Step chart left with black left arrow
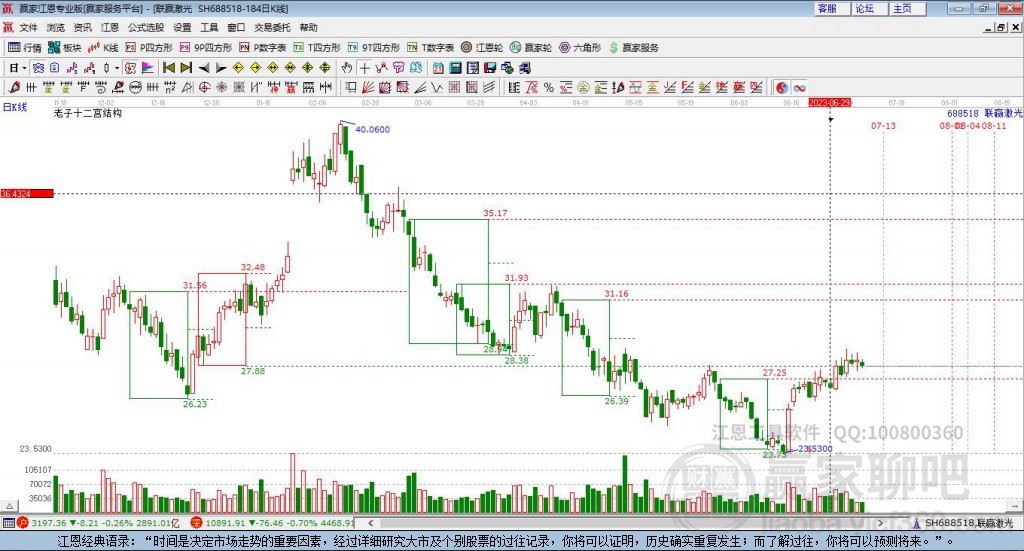The width and height of the screenshot is (1024, 551). point(204,68)
